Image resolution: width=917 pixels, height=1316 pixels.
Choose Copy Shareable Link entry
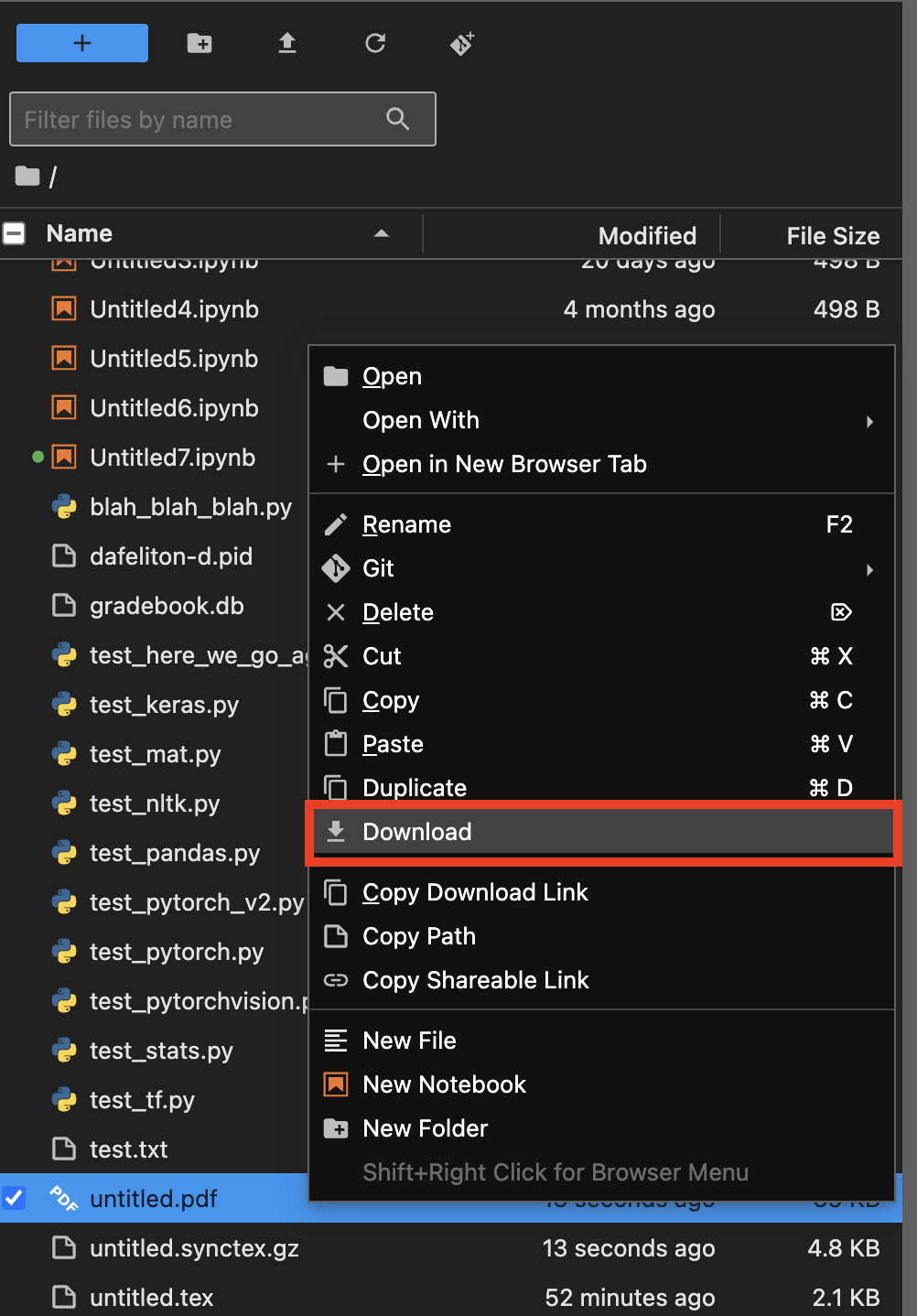point(601,980)
